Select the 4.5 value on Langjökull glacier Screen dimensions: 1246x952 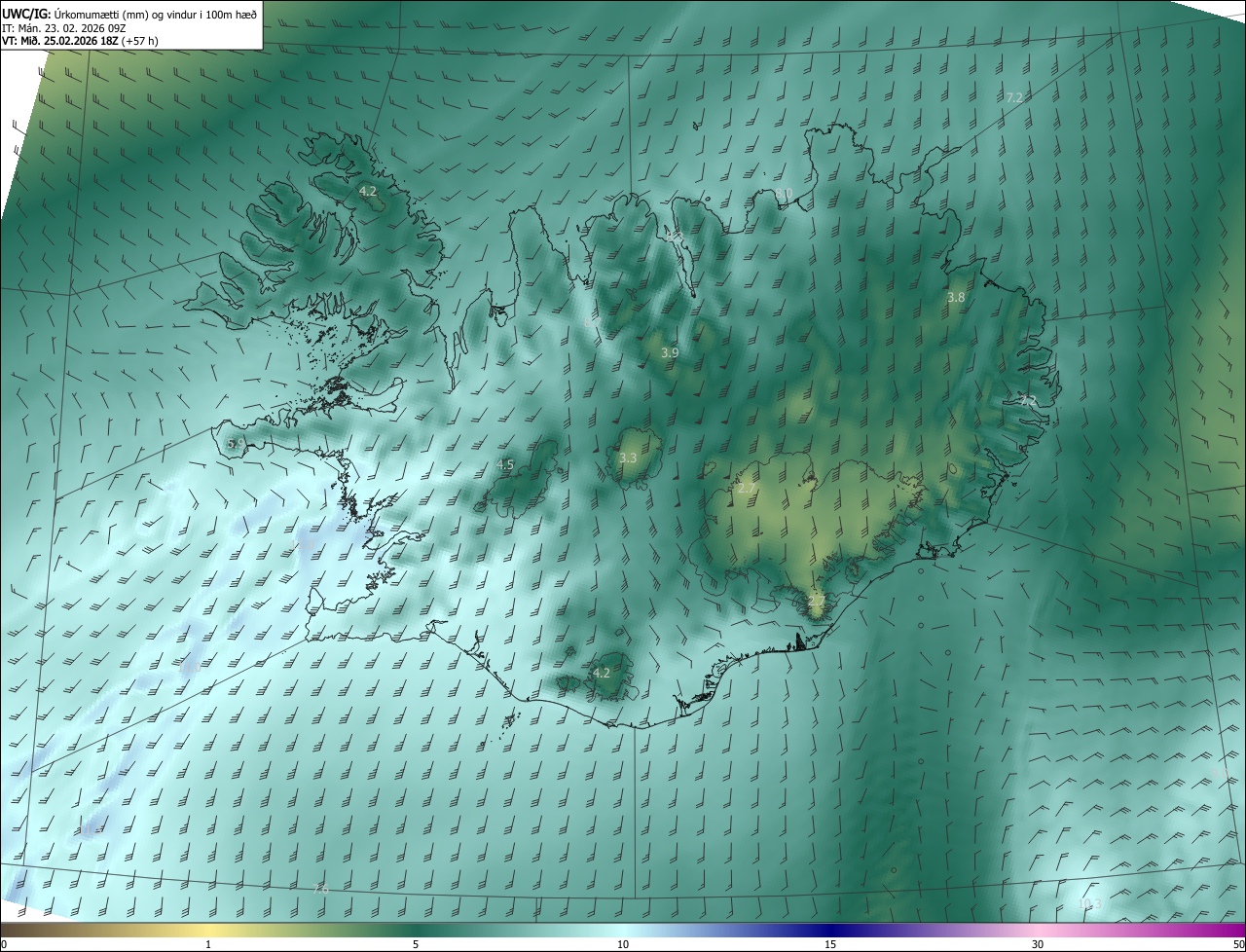[x=505, y=465]
